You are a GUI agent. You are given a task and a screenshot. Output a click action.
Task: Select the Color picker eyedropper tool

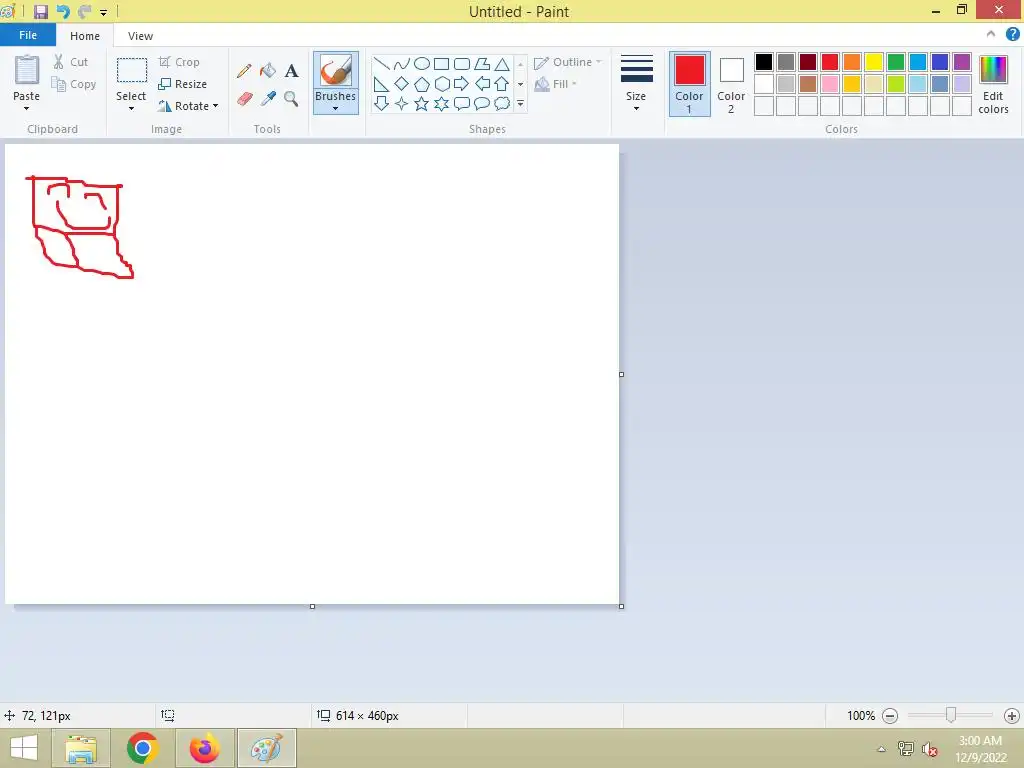[268, 99]
